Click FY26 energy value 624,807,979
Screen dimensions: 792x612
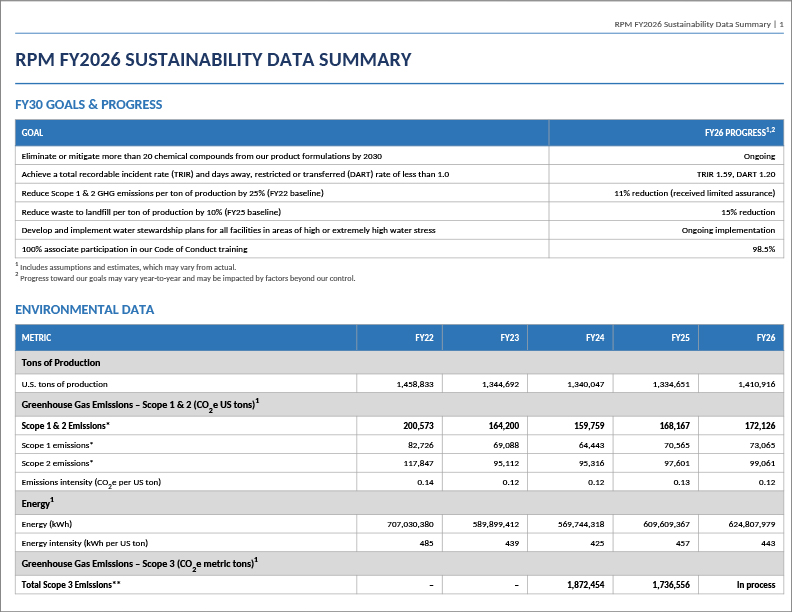(752, 524)
